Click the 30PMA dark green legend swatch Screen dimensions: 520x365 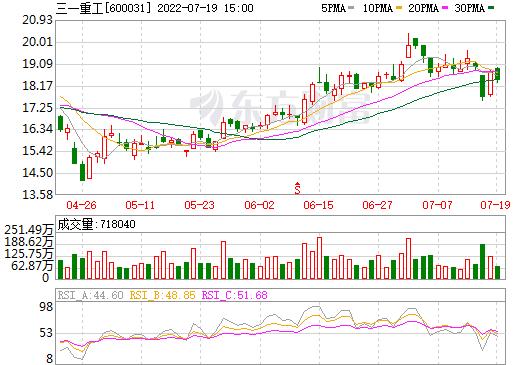click(490, 8)
